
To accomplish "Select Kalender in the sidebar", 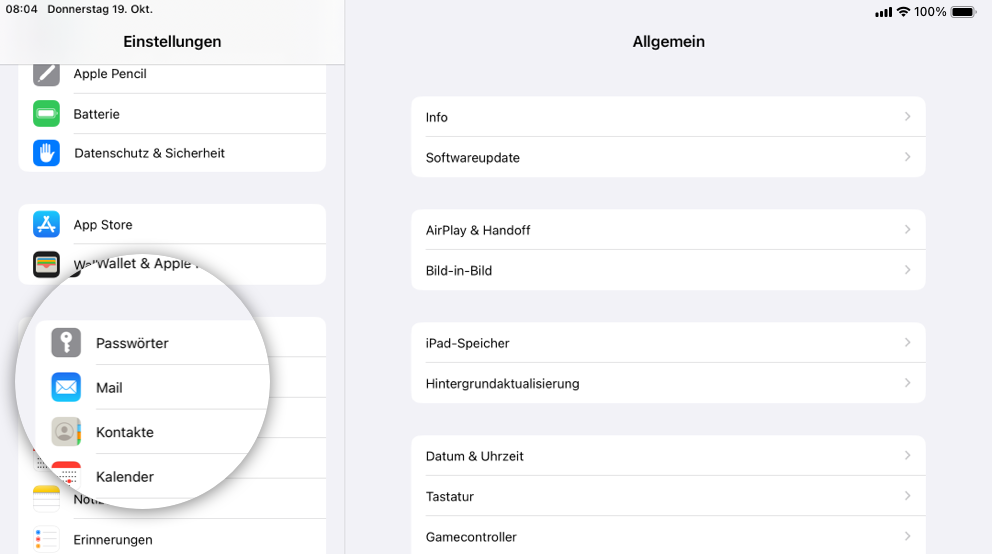I will [125, 477].
